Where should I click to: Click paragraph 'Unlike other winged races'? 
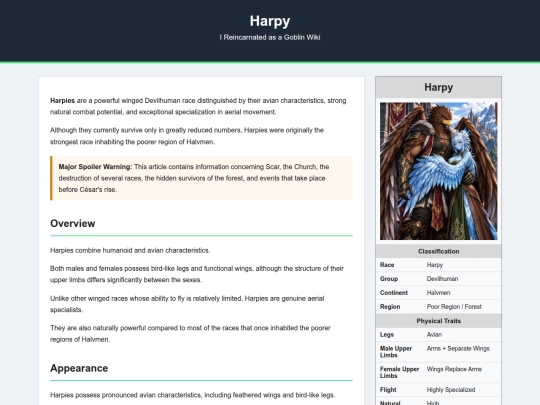click(x=187, y=304)
